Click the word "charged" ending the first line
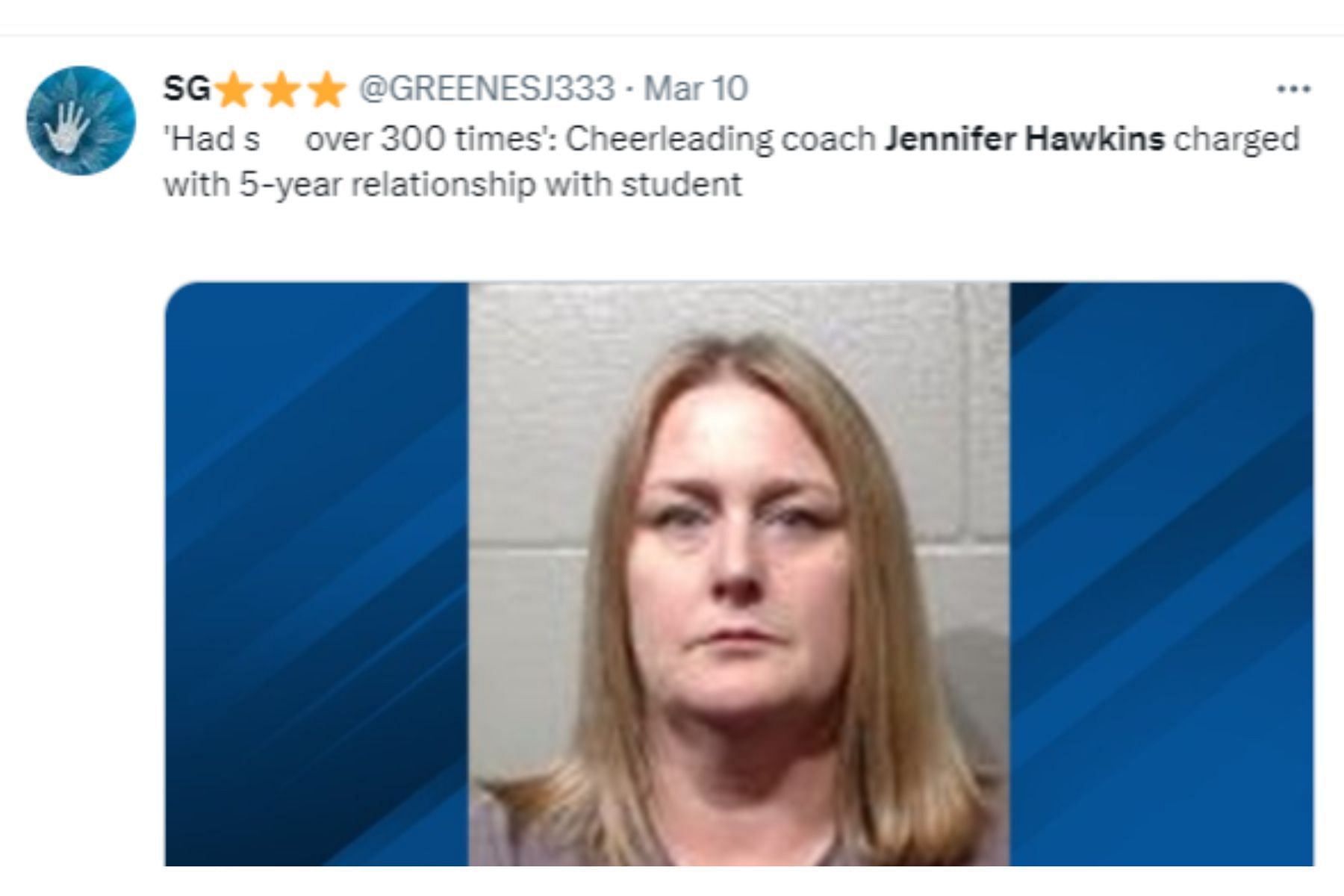Image resolution: width=1344 pixels, height=896 pixels. [1237, 140]
